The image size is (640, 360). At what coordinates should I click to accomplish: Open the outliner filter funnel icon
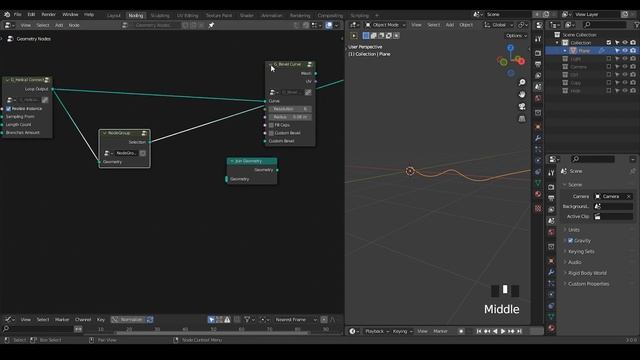tap(637, 25)
